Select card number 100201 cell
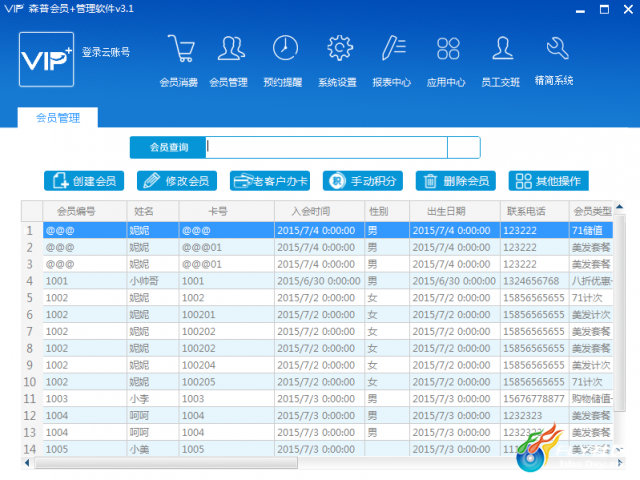This screenshot has height=480, width=640. click(x=227, y=315)
